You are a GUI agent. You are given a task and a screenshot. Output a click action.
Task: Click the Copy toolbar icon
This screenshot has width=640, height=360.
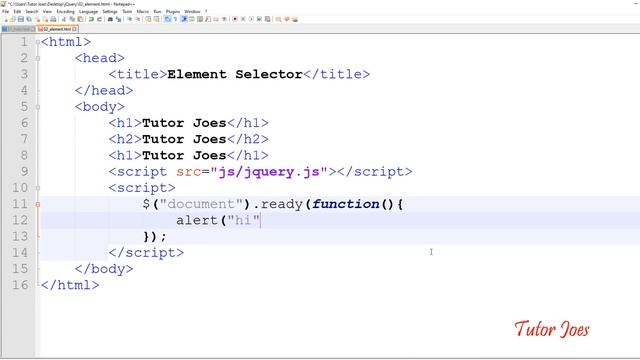(x=72, y=19)
